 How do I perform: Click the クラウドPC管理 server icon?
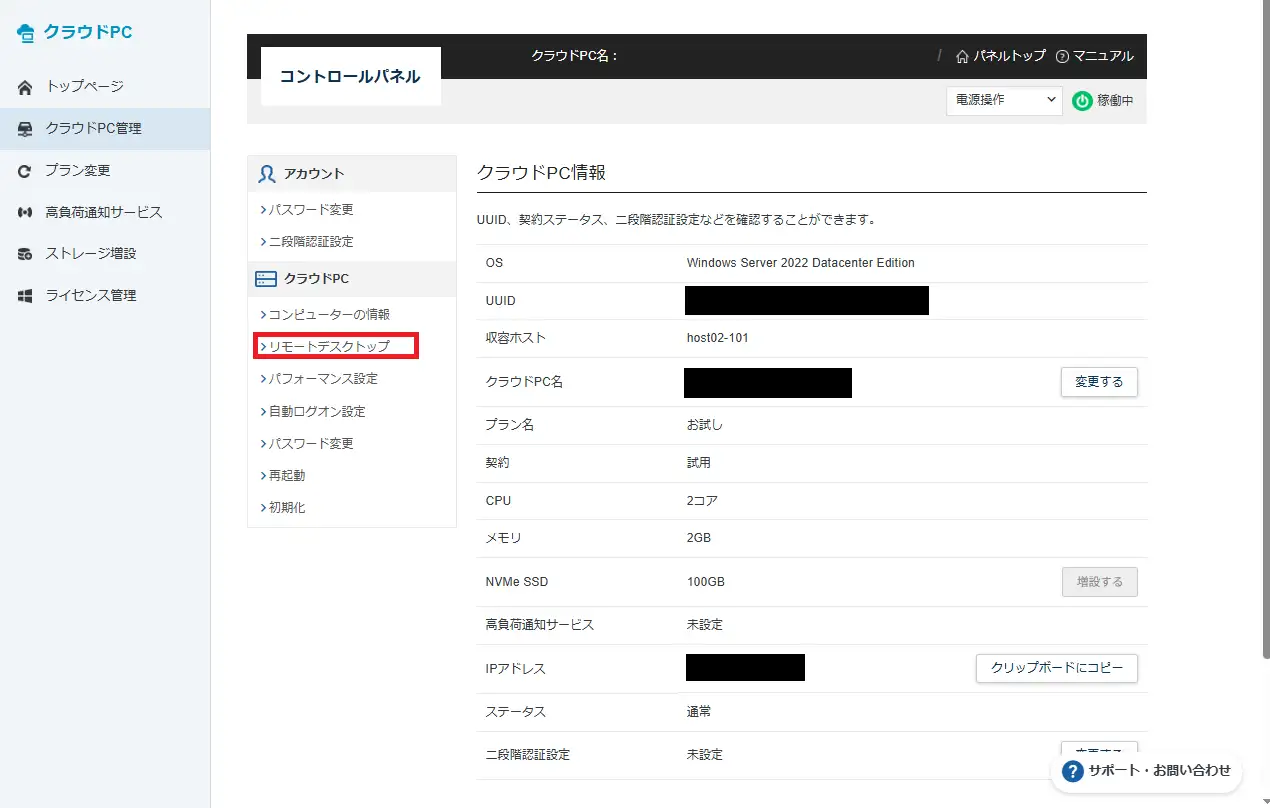(x=26, y=128)
